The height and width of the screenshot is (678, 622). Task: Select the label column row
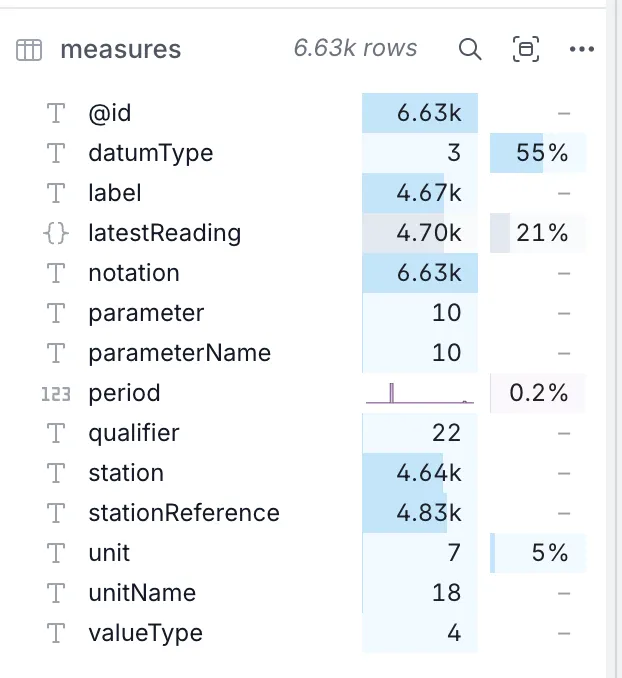tap(115, 193)
